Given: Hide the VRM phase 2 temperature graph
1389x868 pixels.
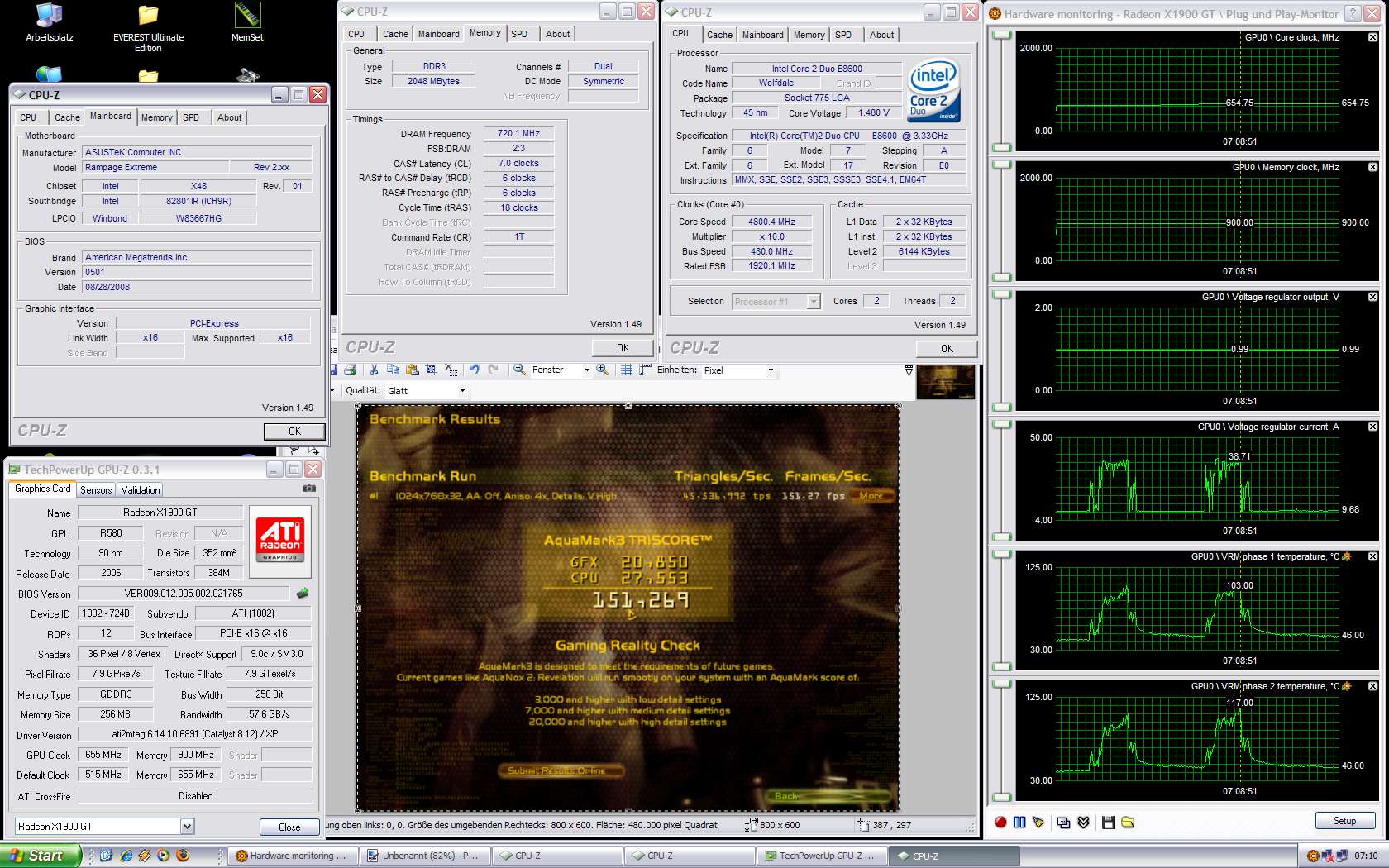Looking at the screenshot, I should click(1372, 686).
